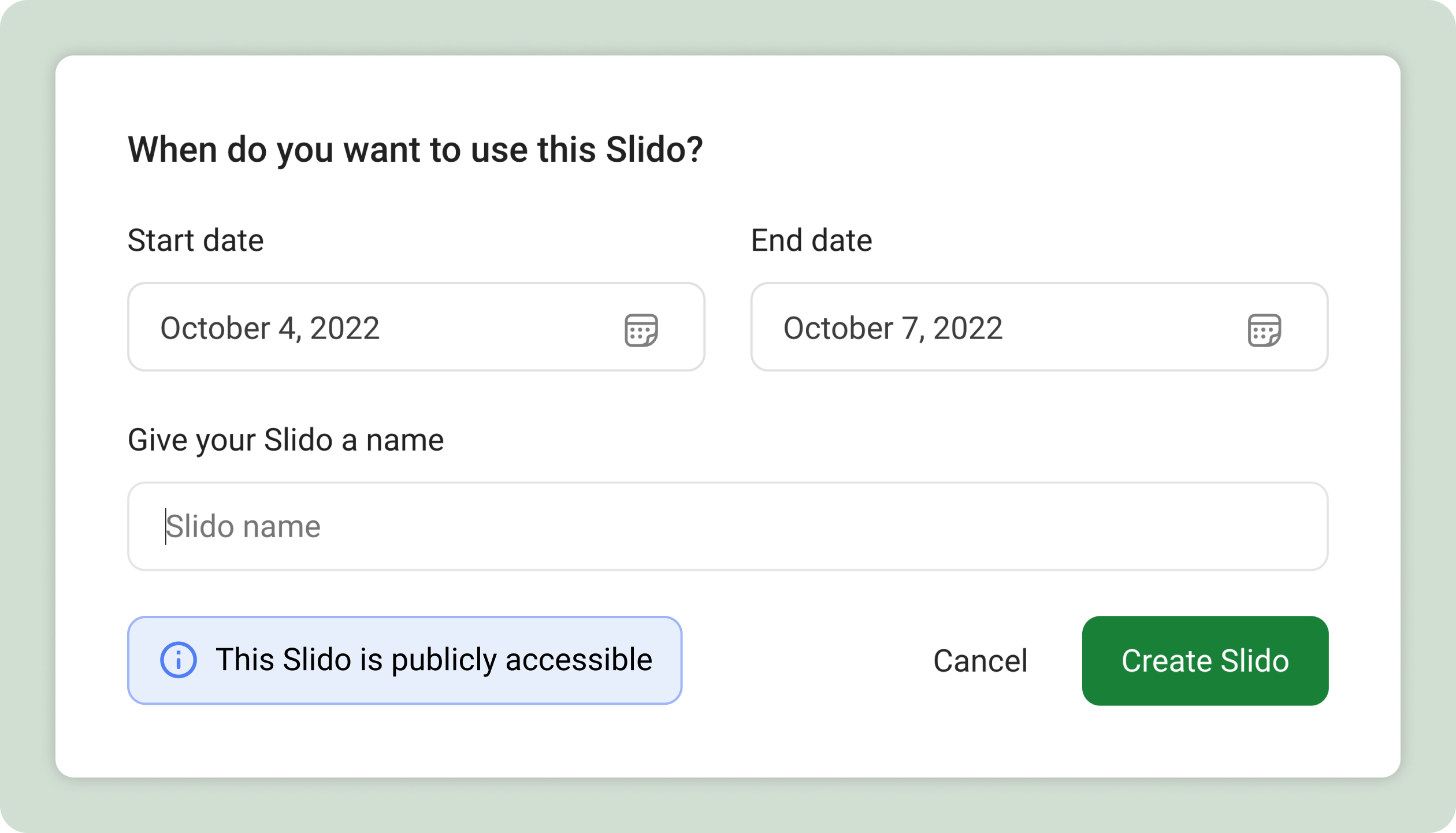
Task: Cancel the Slido creation dialog
Action: 980,661
